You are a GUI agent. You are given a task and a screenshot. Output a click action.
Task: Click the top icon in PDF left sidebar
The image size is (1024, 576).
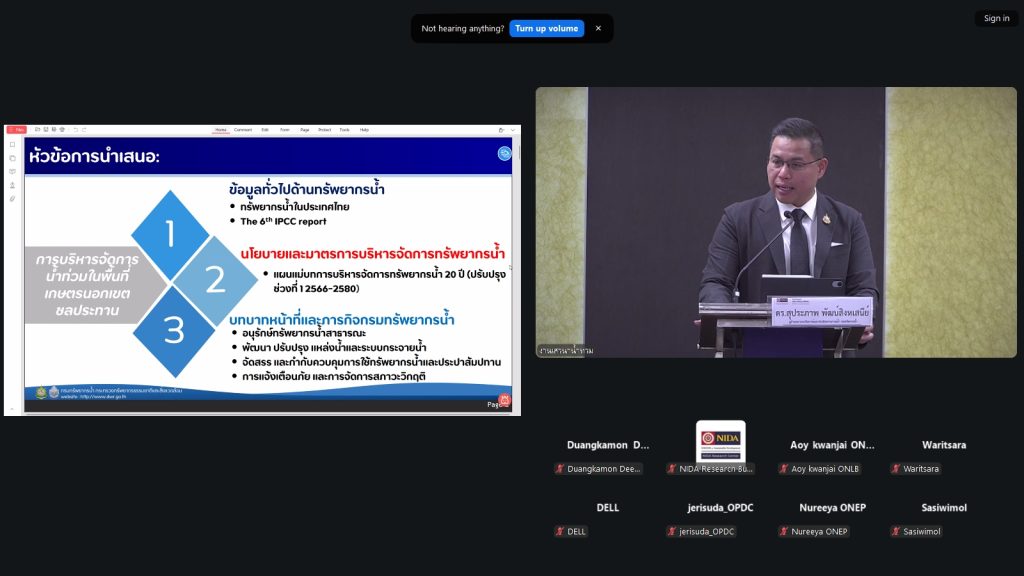pos(12,144)
